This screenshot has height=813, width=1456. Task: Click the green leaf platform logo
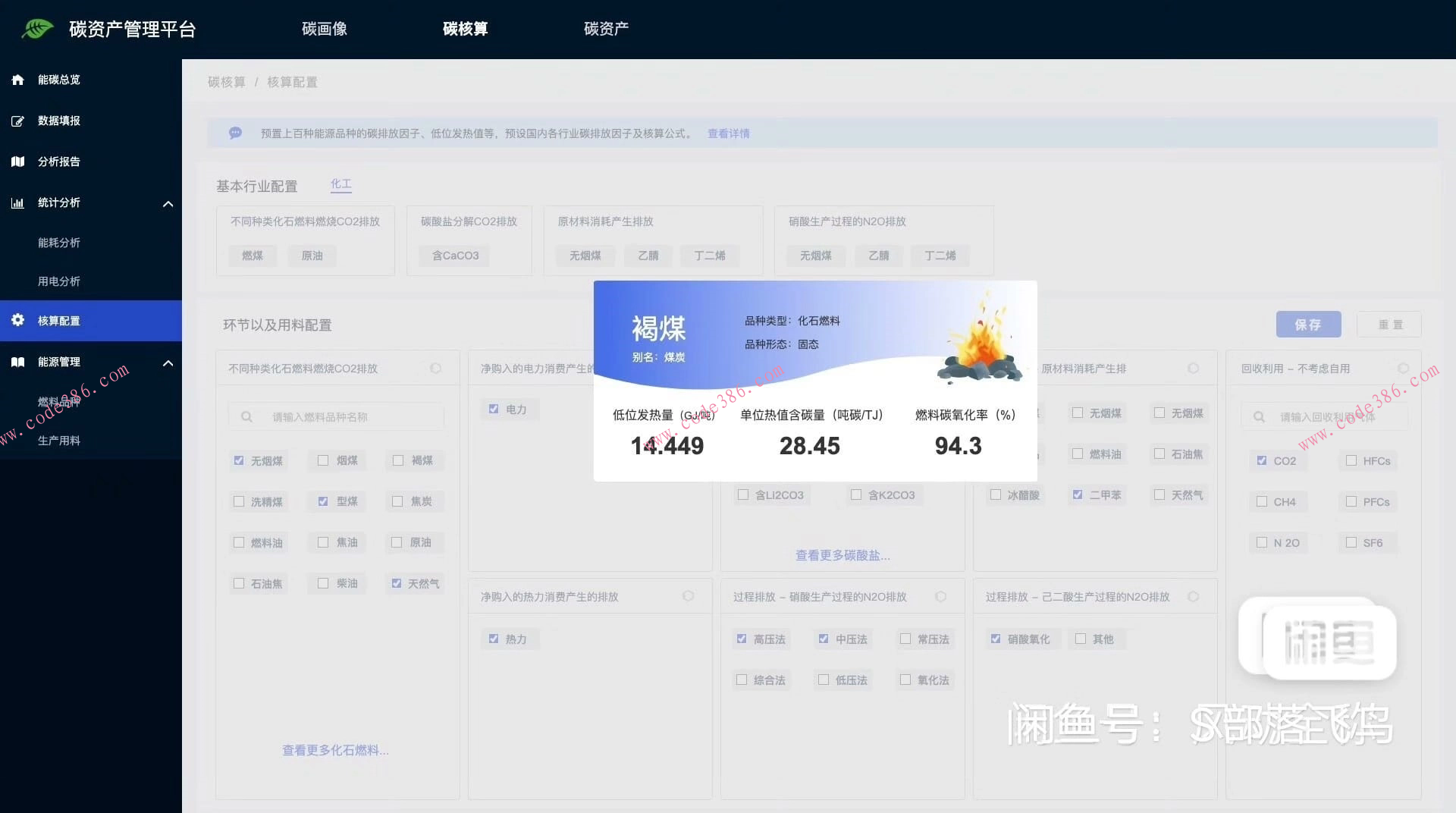tap(36, 28)
